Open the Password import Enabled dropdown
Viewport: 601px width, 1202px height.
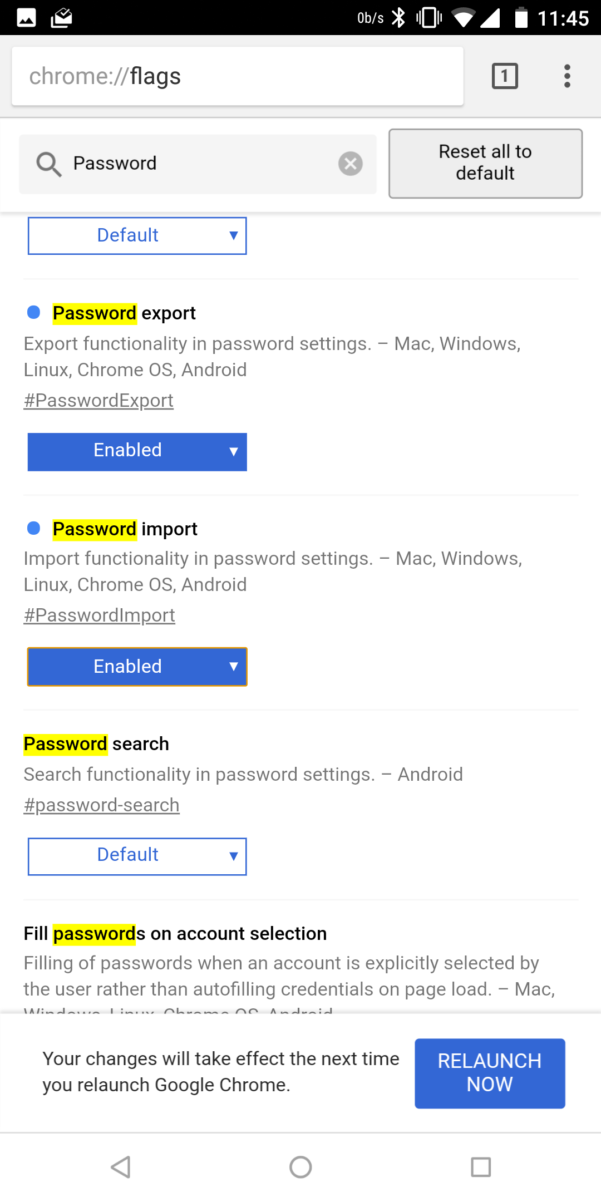[137, 667]
